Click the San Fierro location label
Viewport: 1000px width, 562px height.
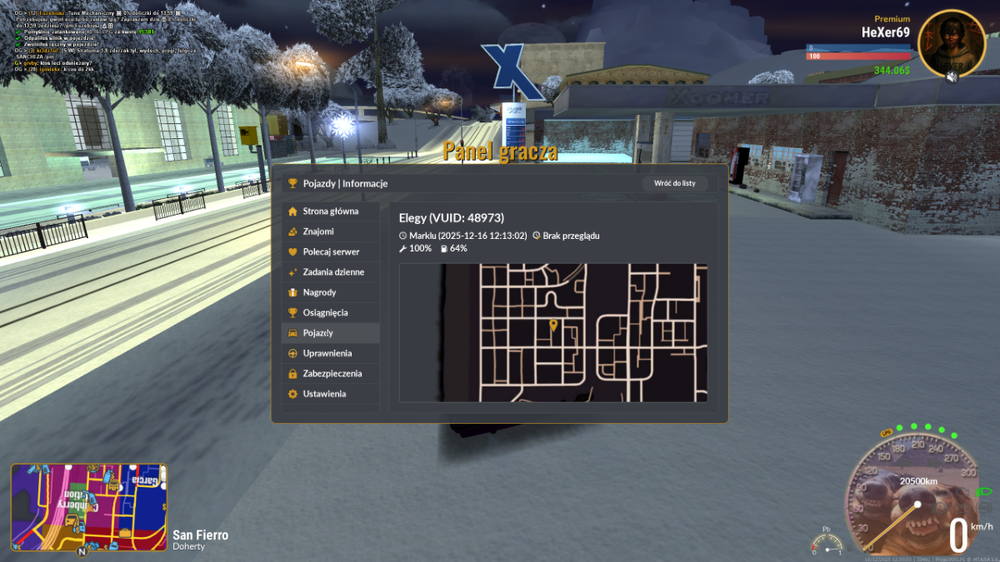(200, 535)
